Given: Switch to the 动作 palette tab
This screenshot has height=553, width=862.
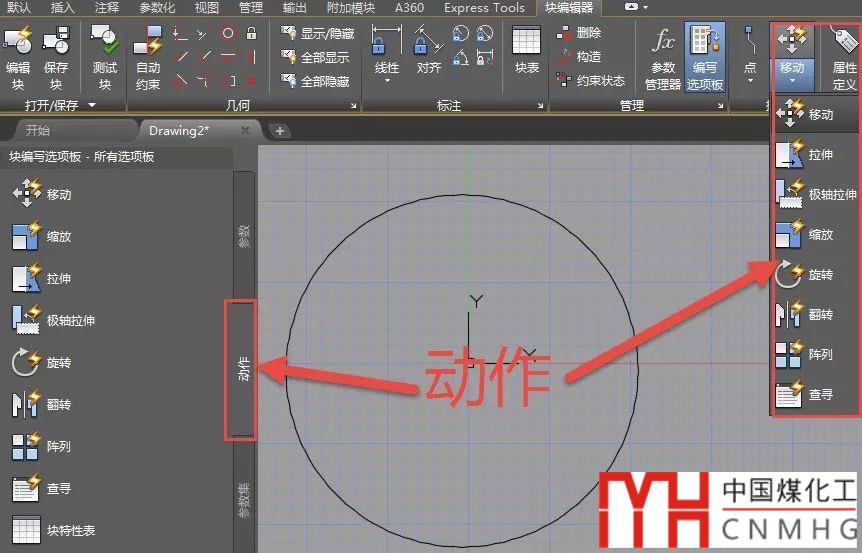Looking at the screenshot, I should click(x=241, y=369).
